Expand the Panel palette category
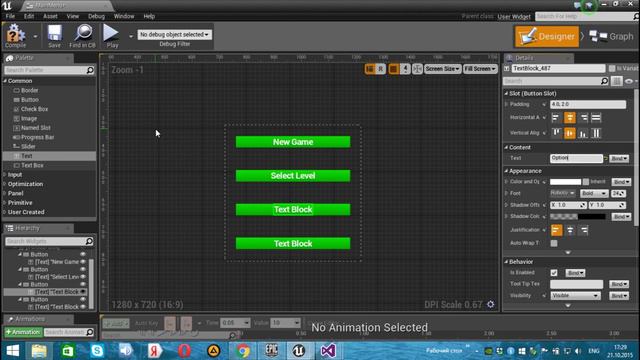The height and width of the screenshot is (360, 640). click(5, 193)
